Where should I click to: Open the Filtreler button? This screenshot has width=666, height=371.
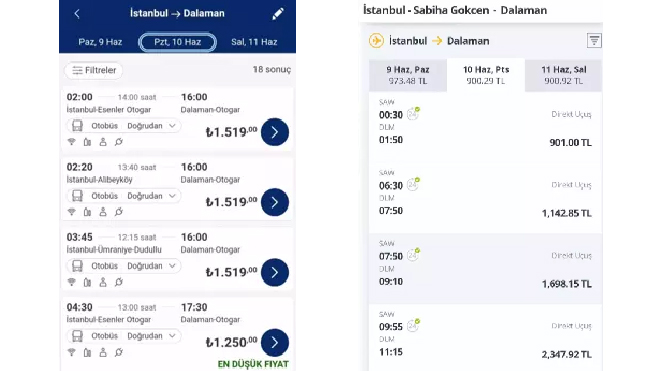94,70
